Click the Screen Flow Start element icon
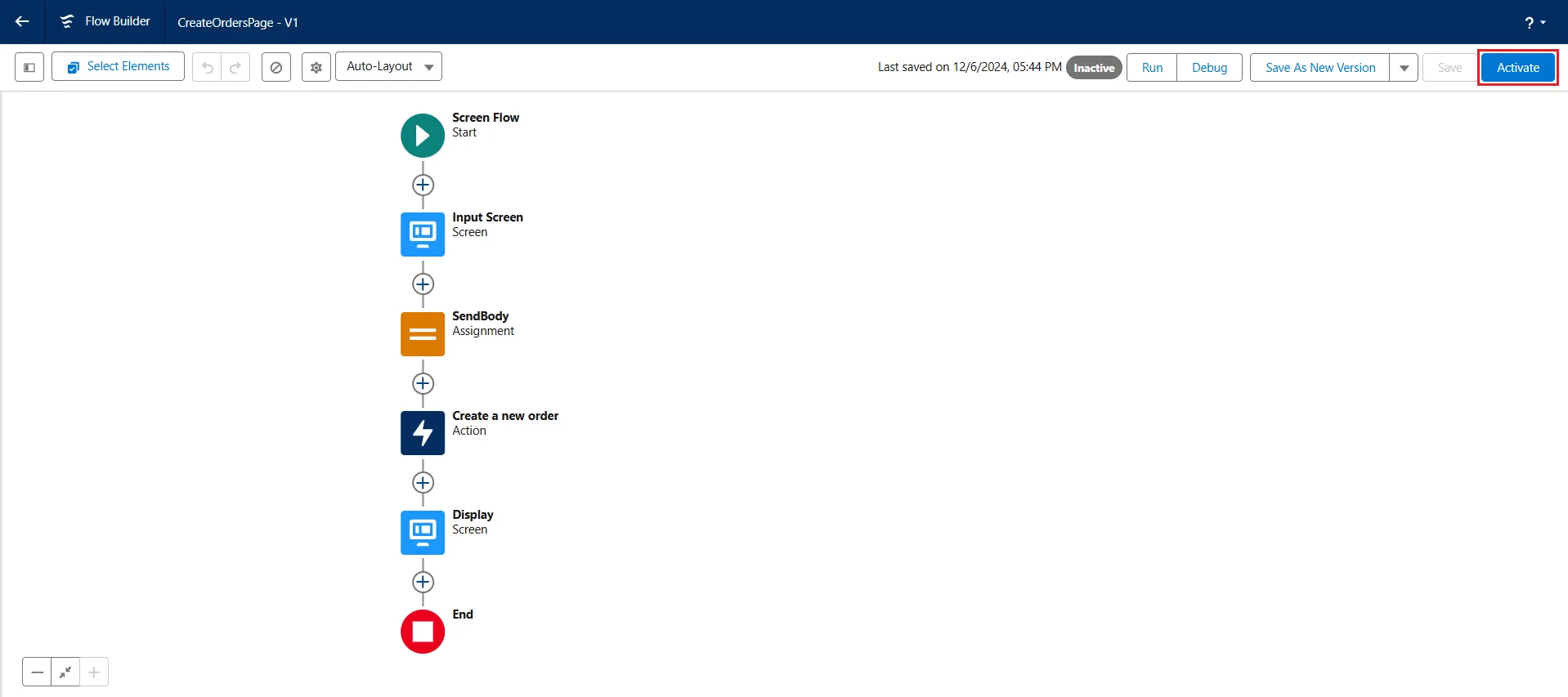This screenshot has height=697, width=1568. coord(422,136)
